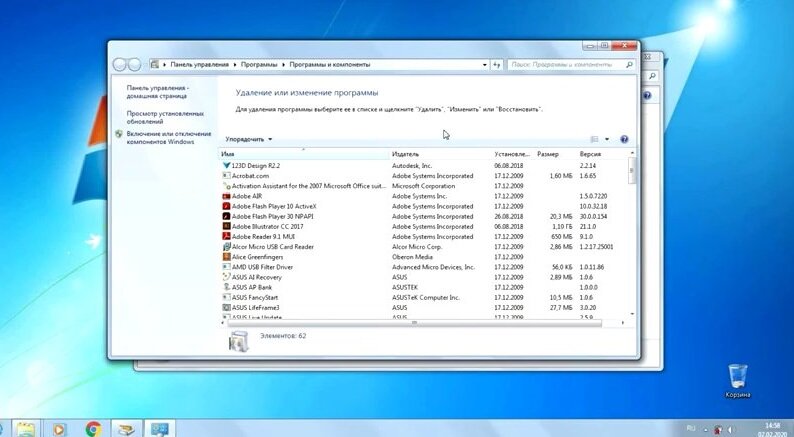Click the horizontal scrollbar of program list

tap(414, 323)
